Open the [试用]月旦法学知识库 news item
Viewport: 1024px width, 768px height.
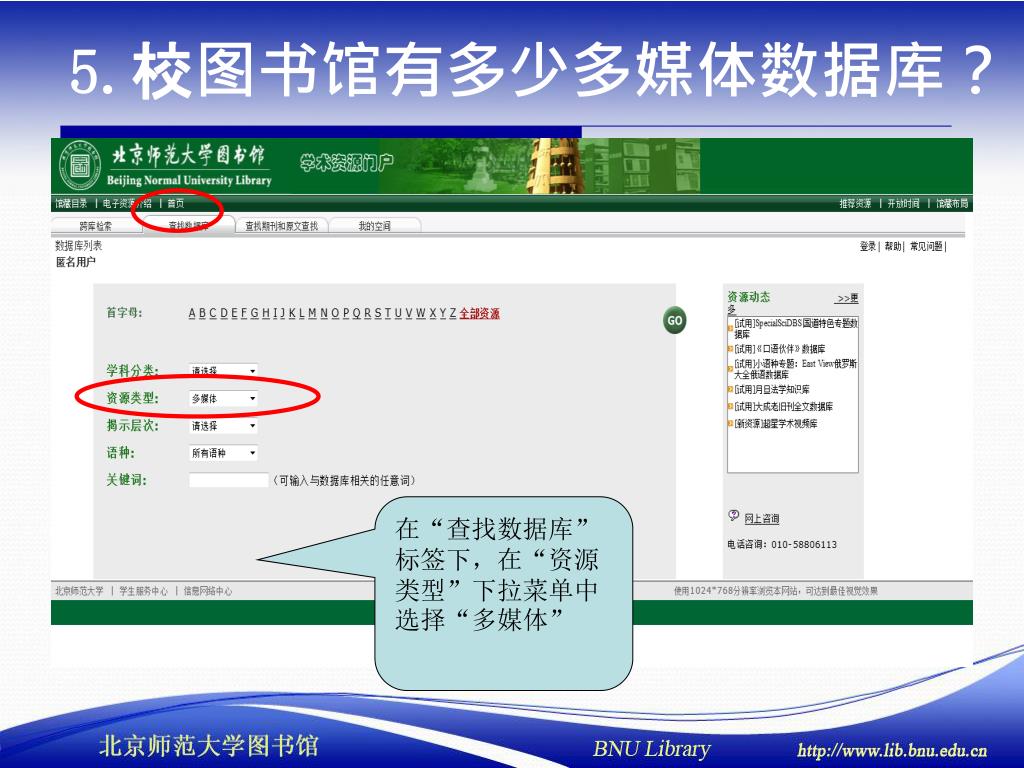point(772,389)
